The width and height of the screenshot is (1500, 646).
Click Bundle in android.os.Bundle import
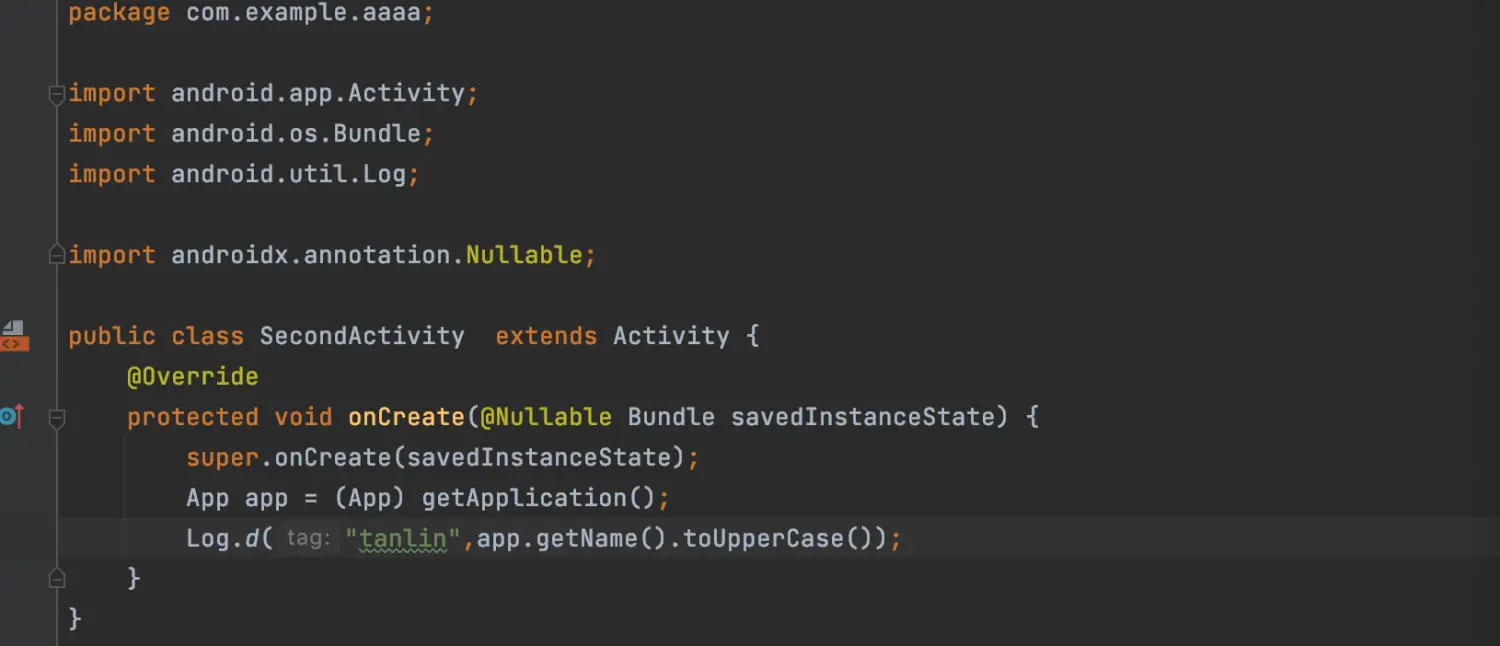point(377,134)
